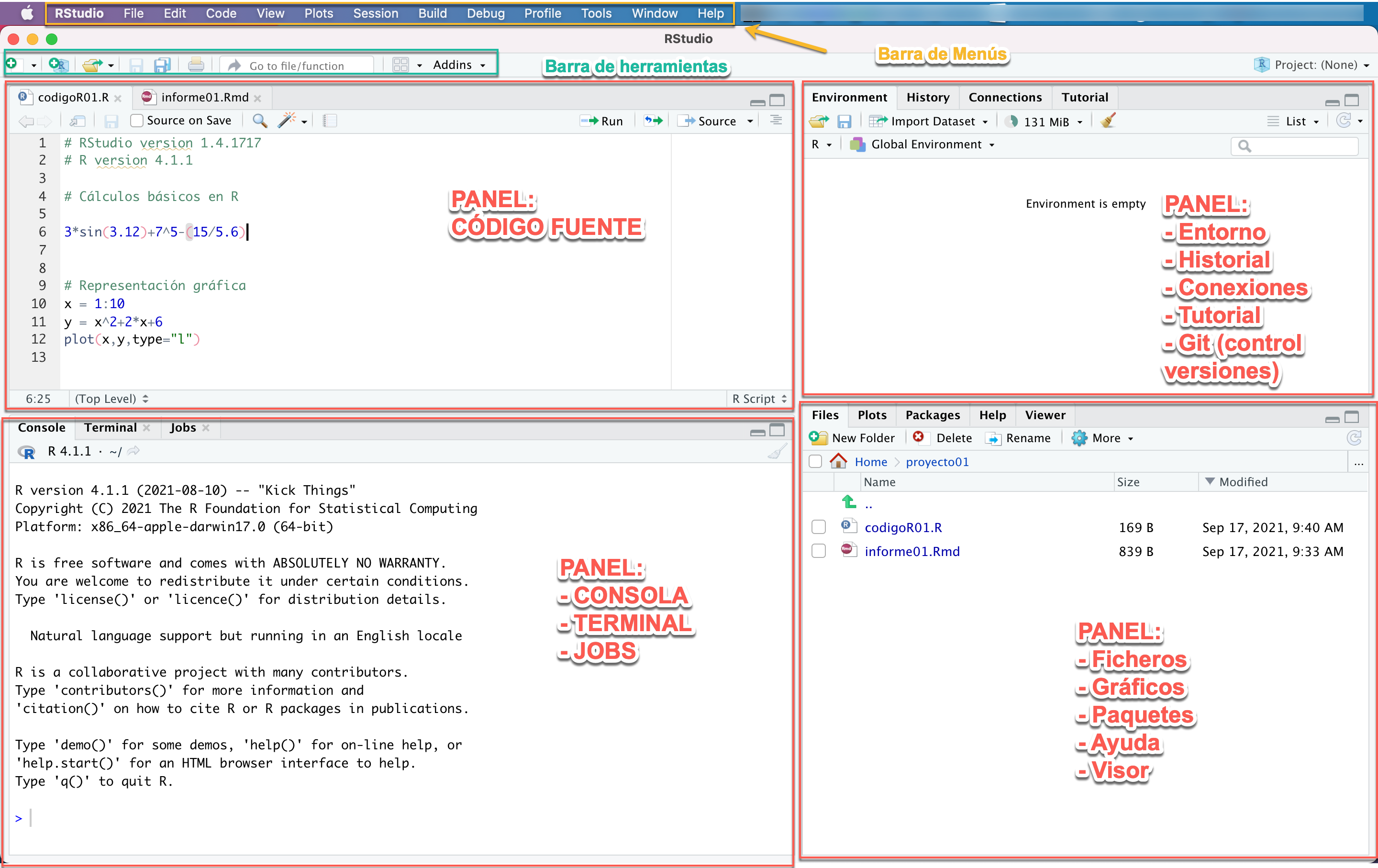Click the Modified column header in Files
The image size is (1378, 868).
coord(1243,482)
